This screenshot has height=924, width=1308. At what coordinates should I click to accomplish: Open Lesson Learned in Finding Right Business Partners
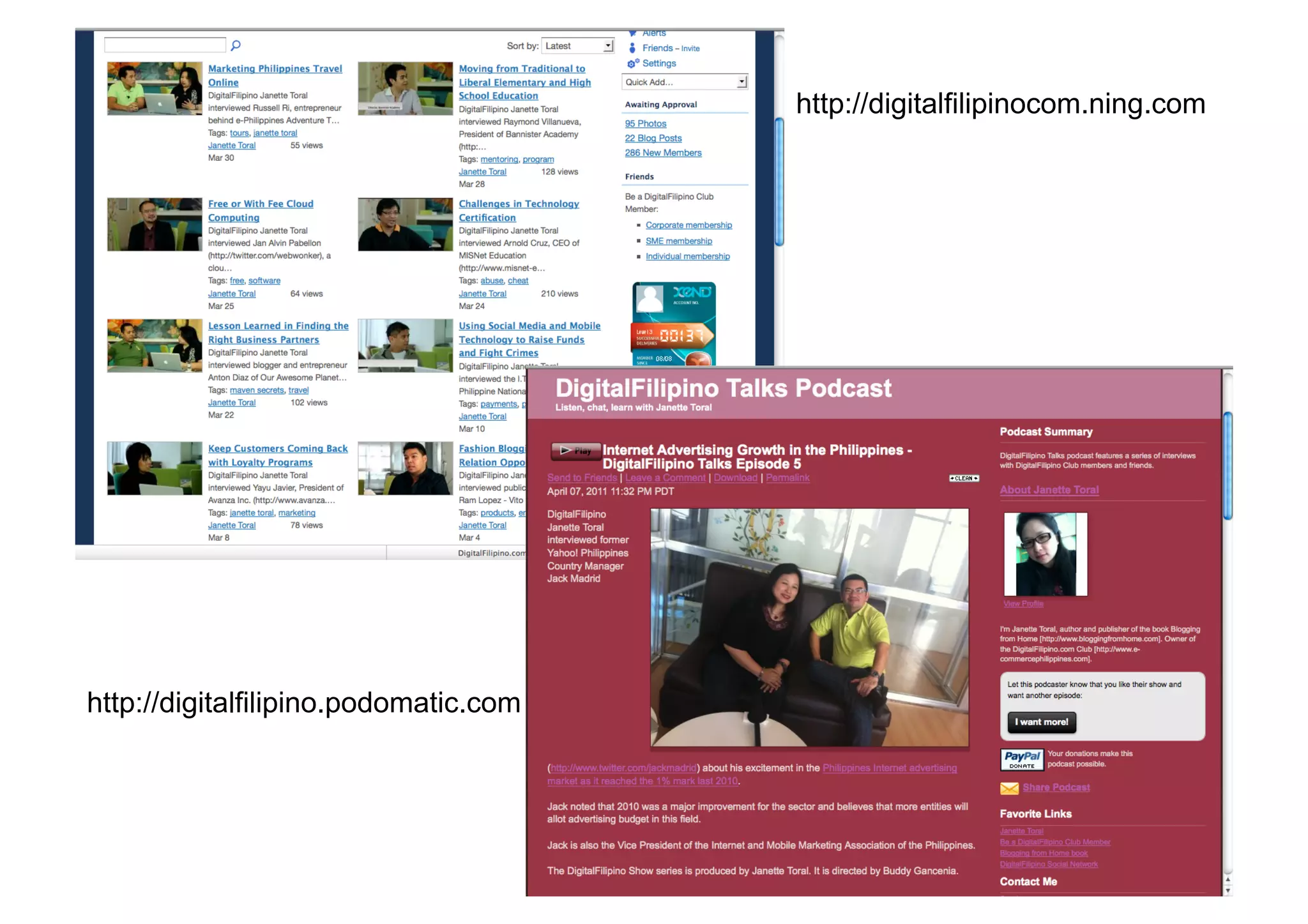(x=278, y=333)
